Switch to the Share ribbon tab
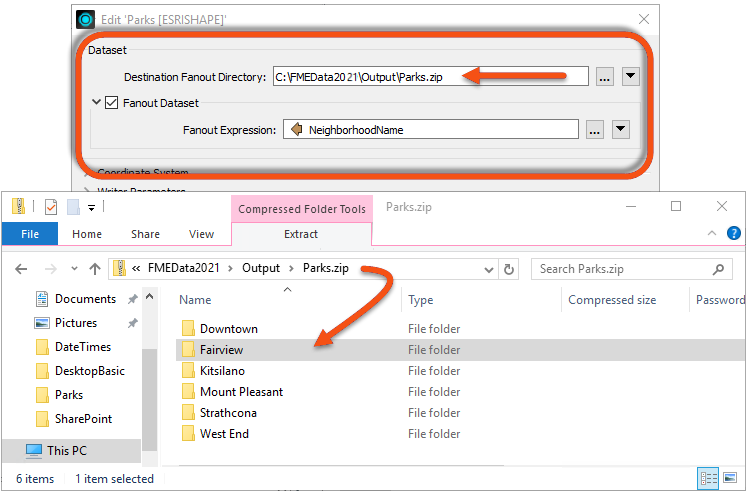Viewport: 746px width, 491px height. coord(146,234)
